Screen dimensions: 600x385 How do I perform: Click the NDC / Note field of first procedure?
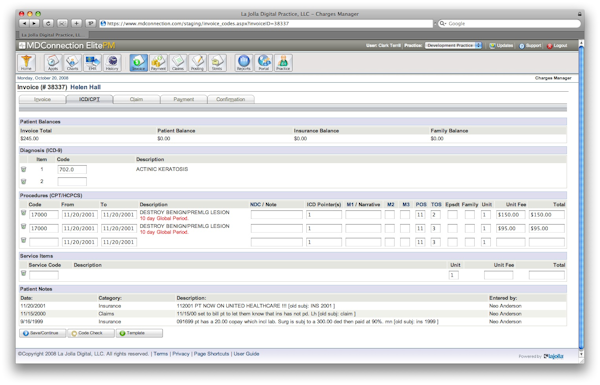277,215
